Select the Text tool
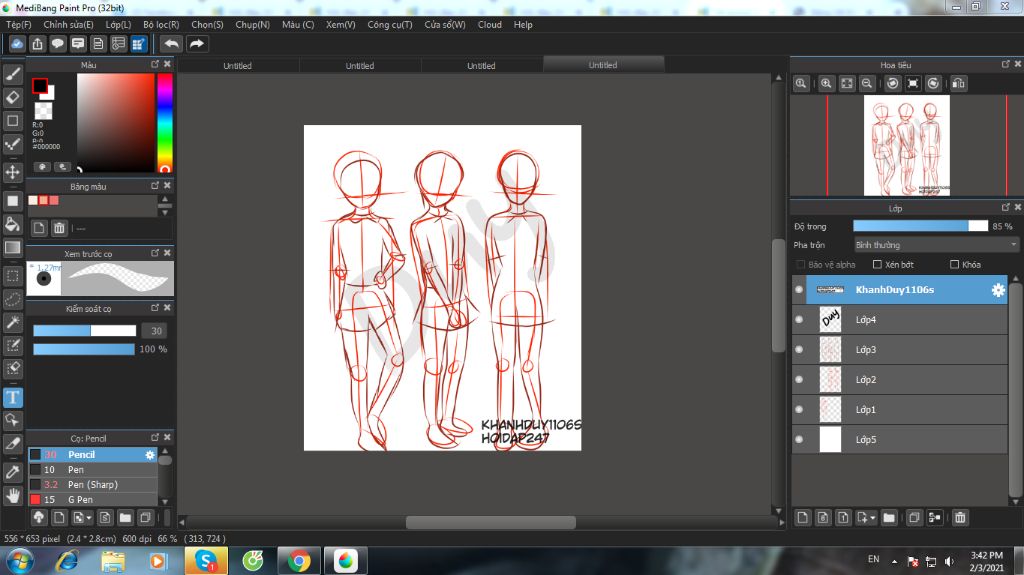Image resolution: width=1024 pixels, height=575 pixels. tap(12, 397)
